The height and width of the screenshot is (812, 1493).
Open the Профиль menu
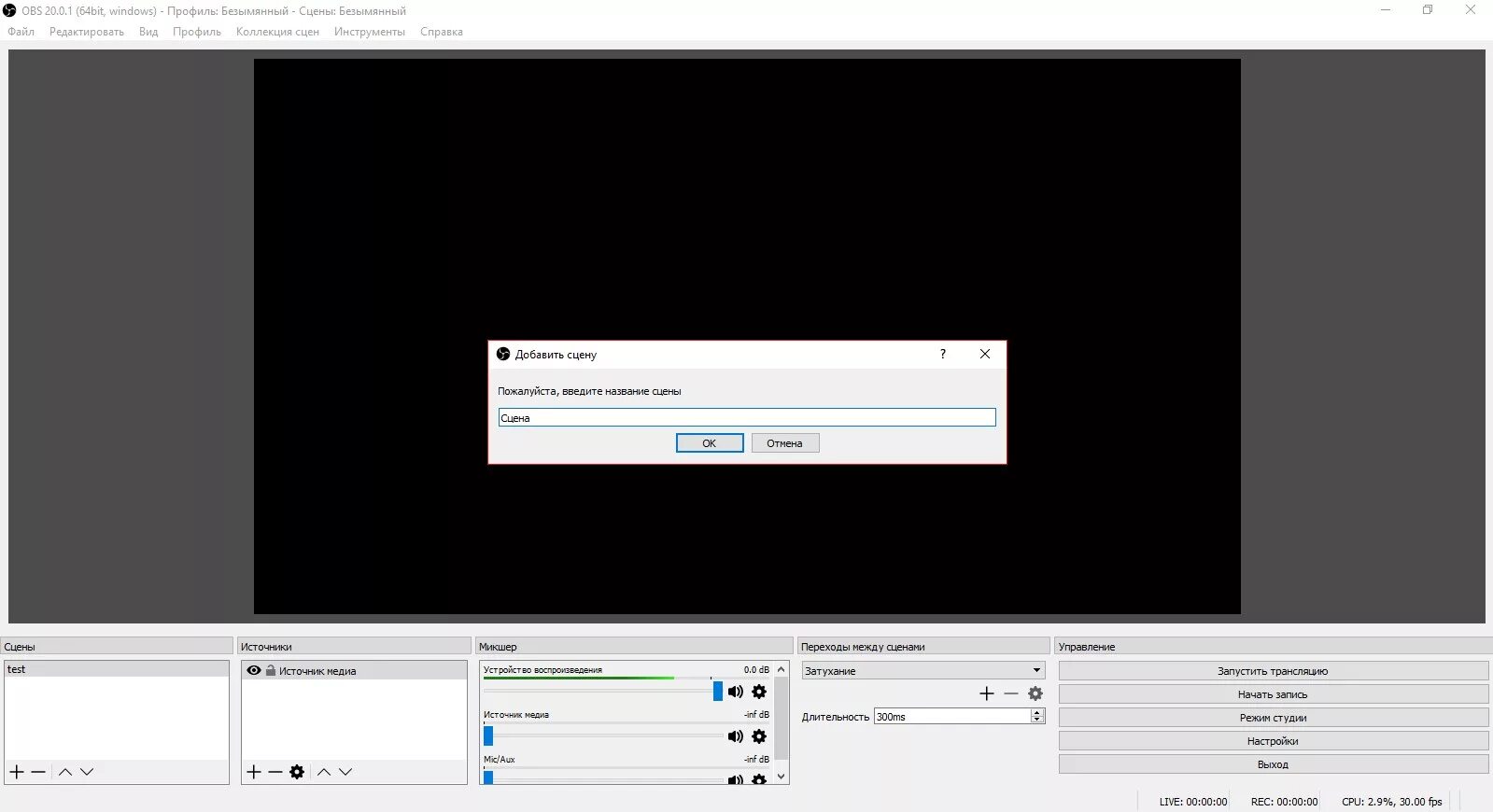click(197, 32)
